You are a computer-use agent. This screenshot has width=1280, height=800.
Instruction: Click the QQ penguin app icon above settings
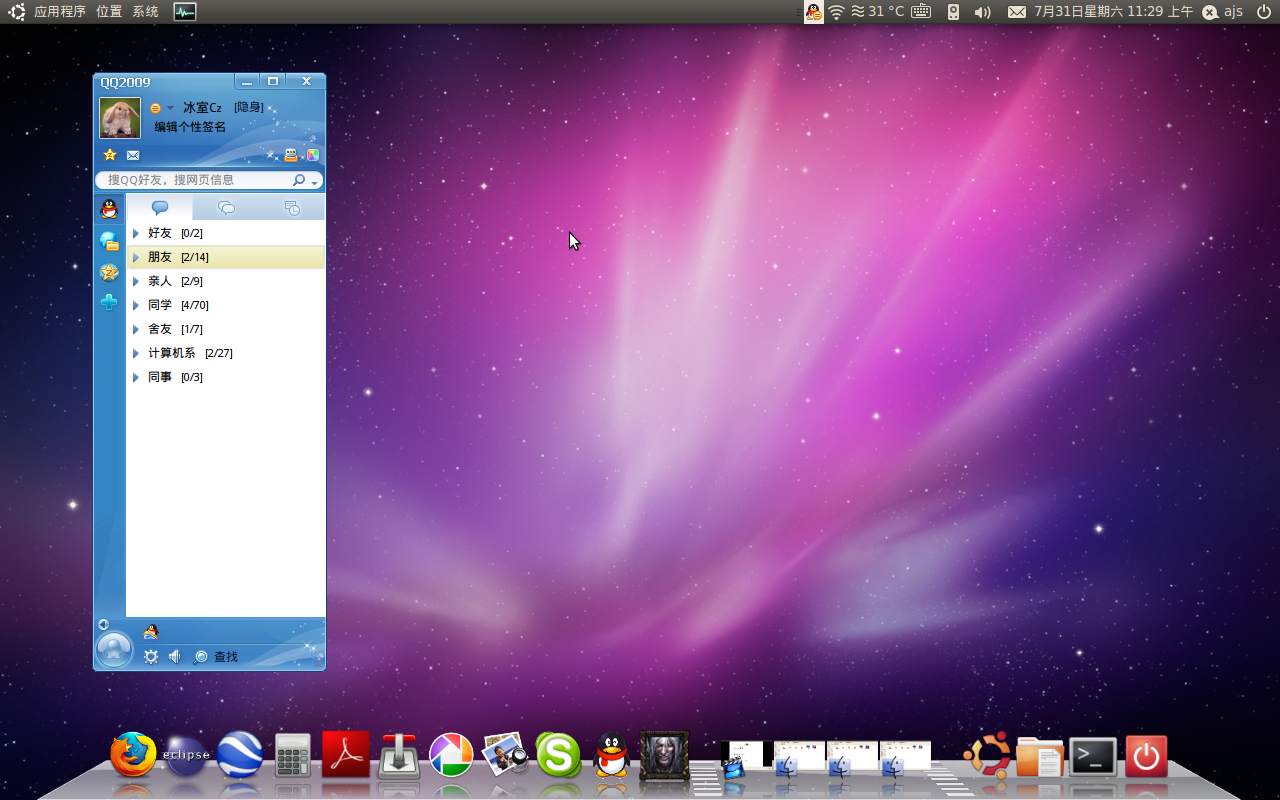click(151, 631)
